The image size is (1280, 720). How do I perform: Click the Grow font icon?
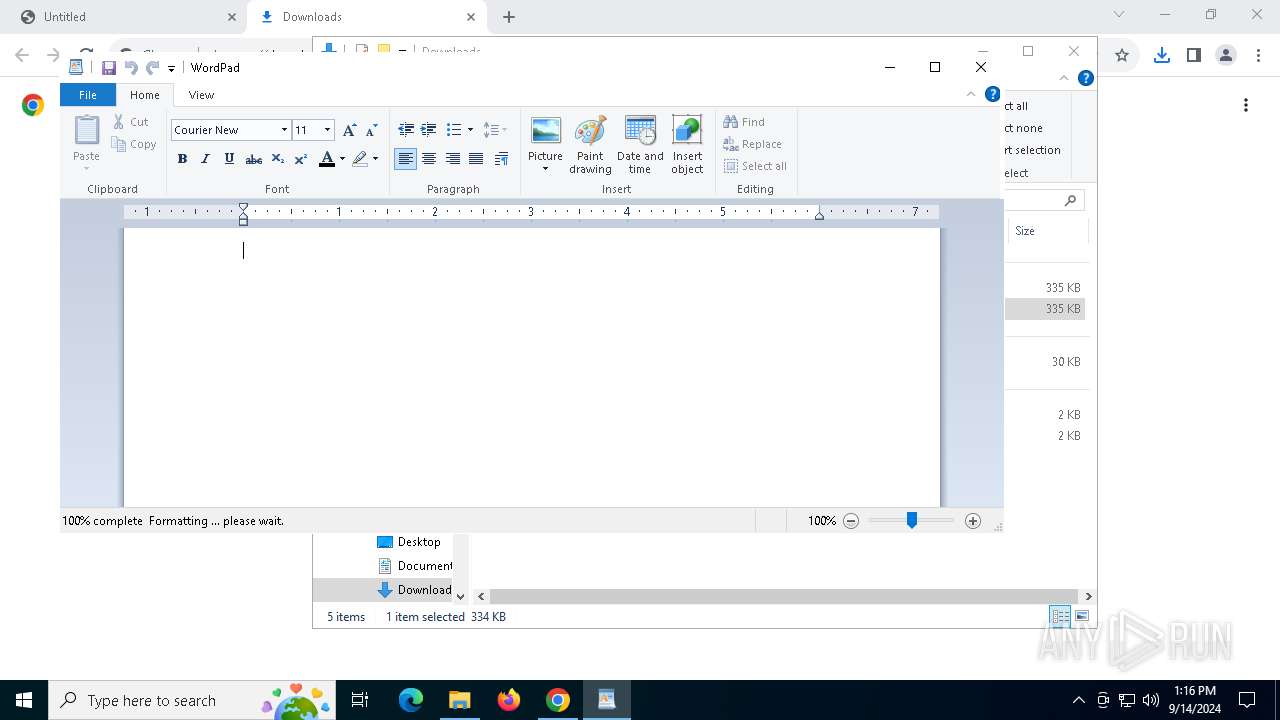click(349, 130)
